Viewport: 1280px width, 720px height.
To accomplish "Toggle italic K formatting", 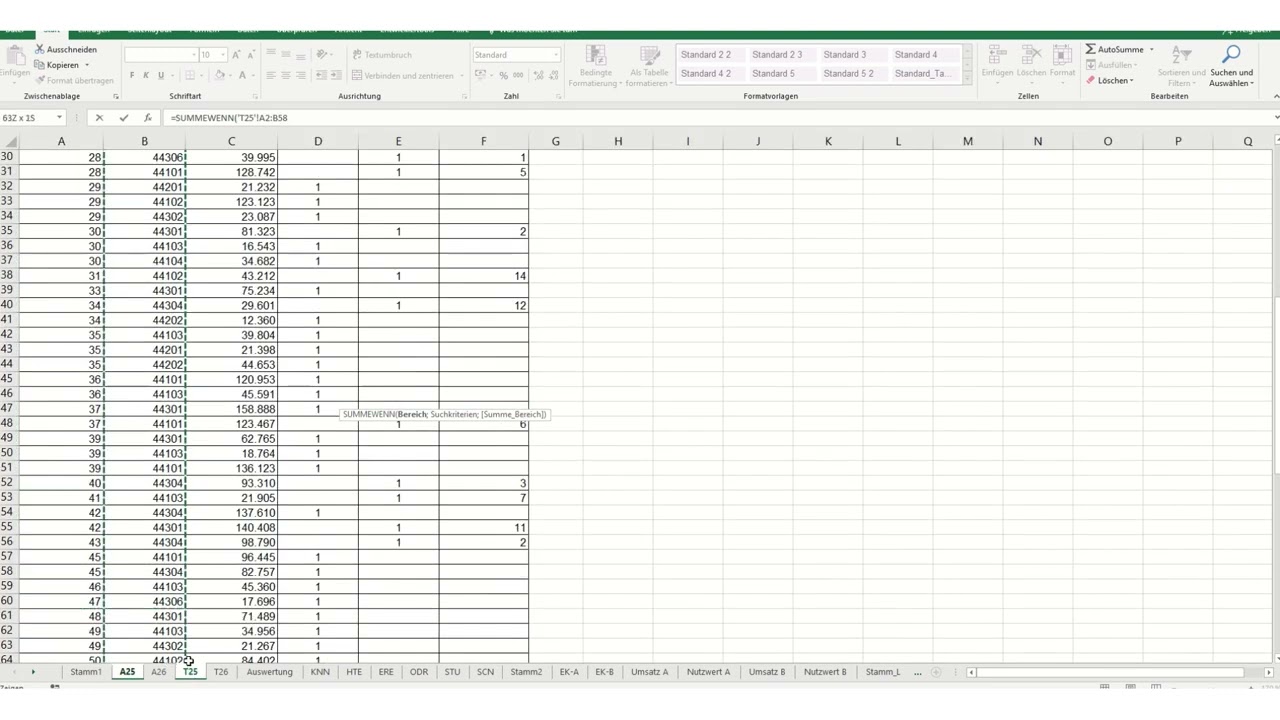I will pos(146,76).
